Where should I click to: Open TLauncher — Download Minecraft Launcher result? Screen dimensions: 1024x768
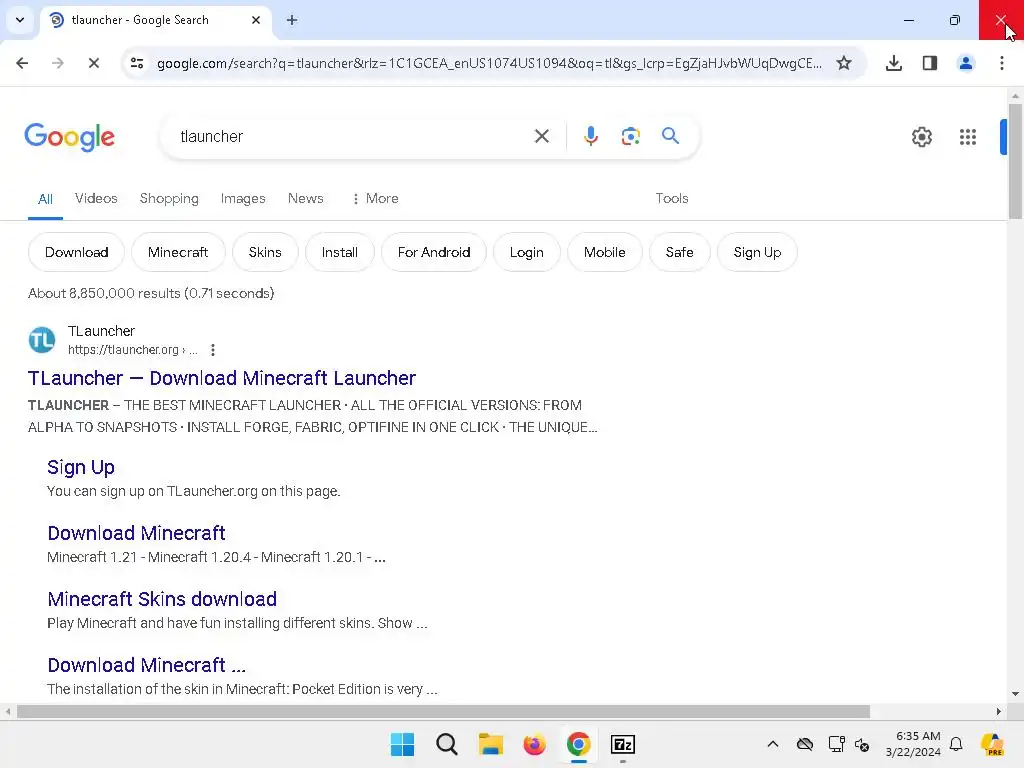click(x=221, y=378)
